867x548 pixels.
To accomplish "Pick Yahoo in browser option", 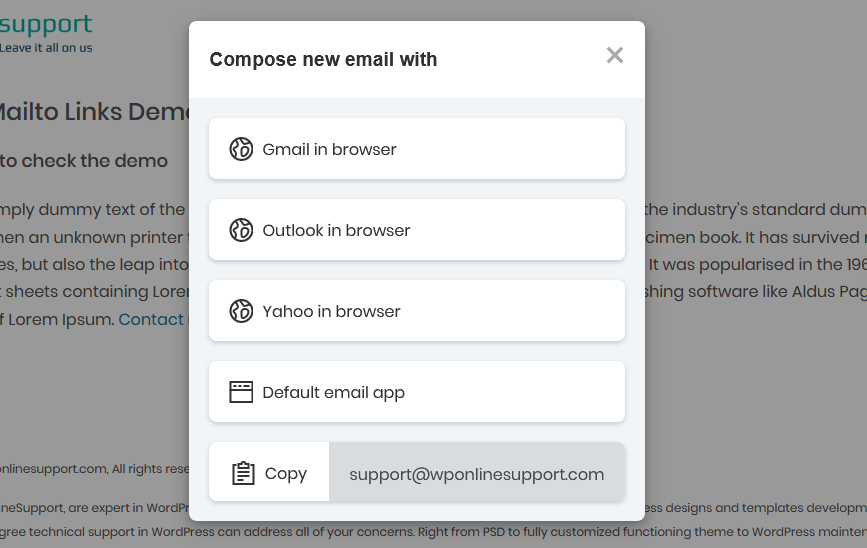I will click(417, 311).
